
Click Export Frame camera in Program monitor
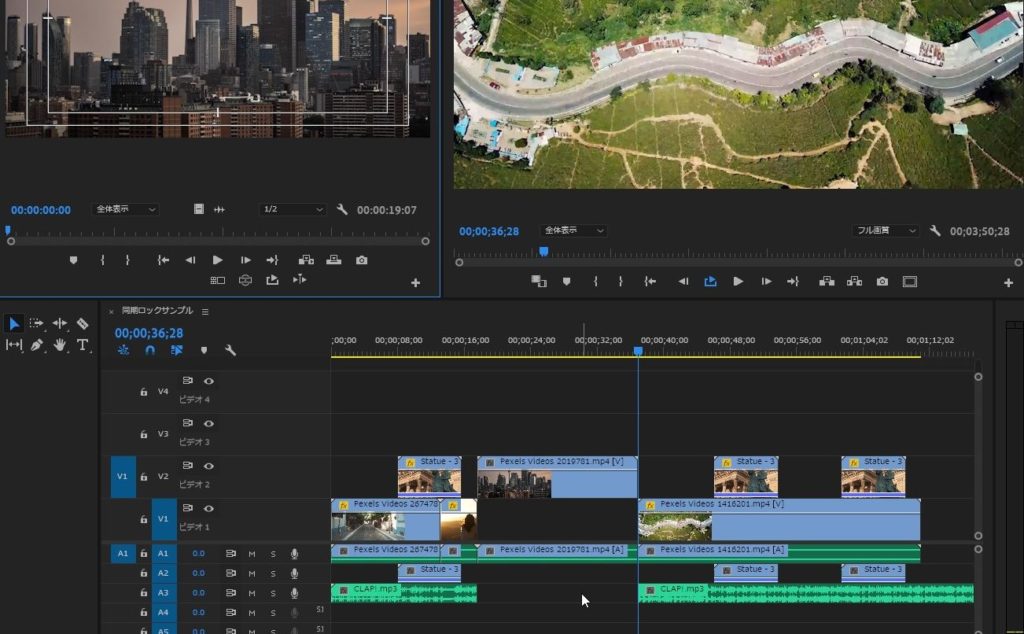coord(882,282)
